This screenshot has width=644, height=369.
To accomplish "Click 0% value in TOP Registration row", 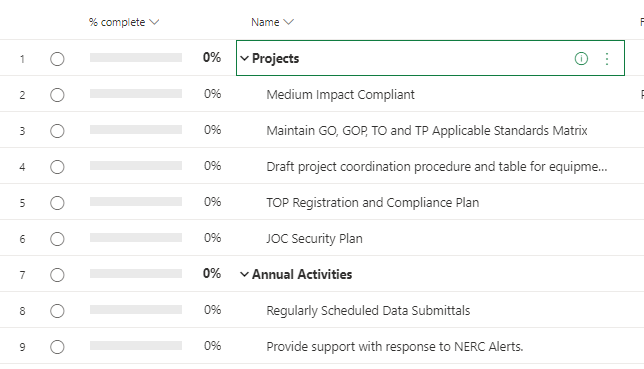I will (212, 202).
